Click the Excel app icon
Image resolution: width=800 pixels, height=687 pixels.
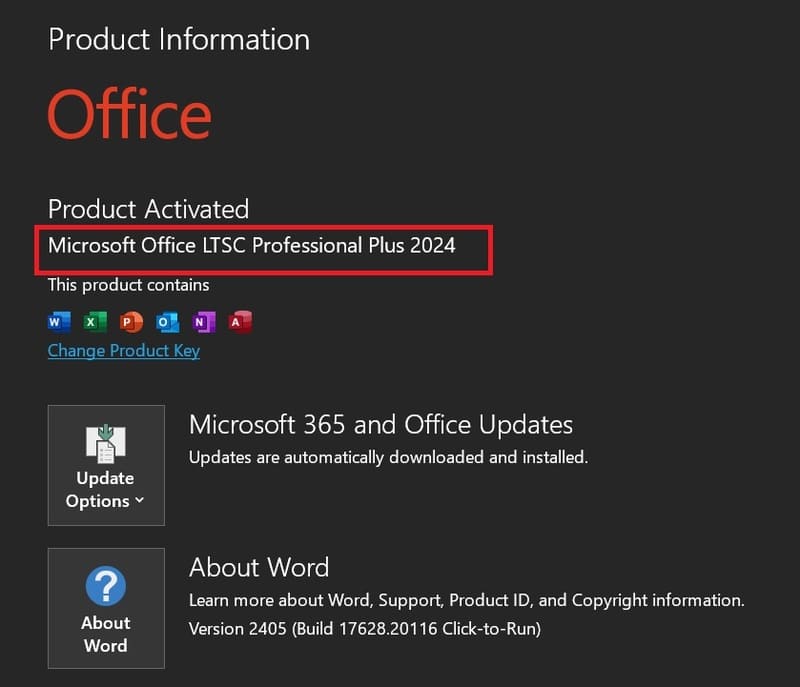(x=95, y=322)
